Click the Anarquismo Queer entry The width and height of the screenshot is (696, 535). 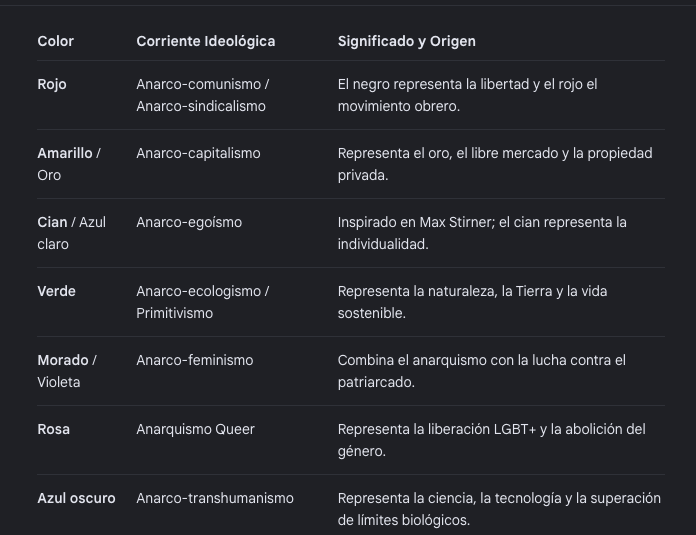pos(195,429)
